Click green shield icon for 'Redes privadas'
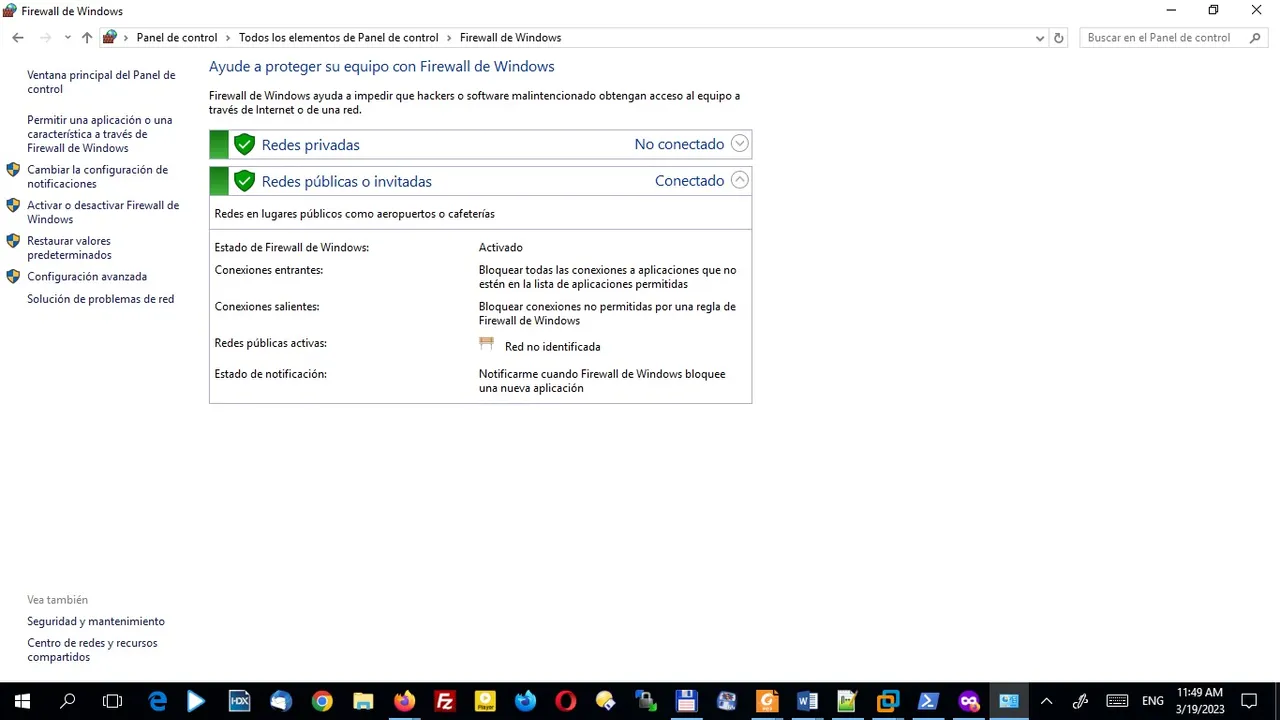 [x=244, y=144]
